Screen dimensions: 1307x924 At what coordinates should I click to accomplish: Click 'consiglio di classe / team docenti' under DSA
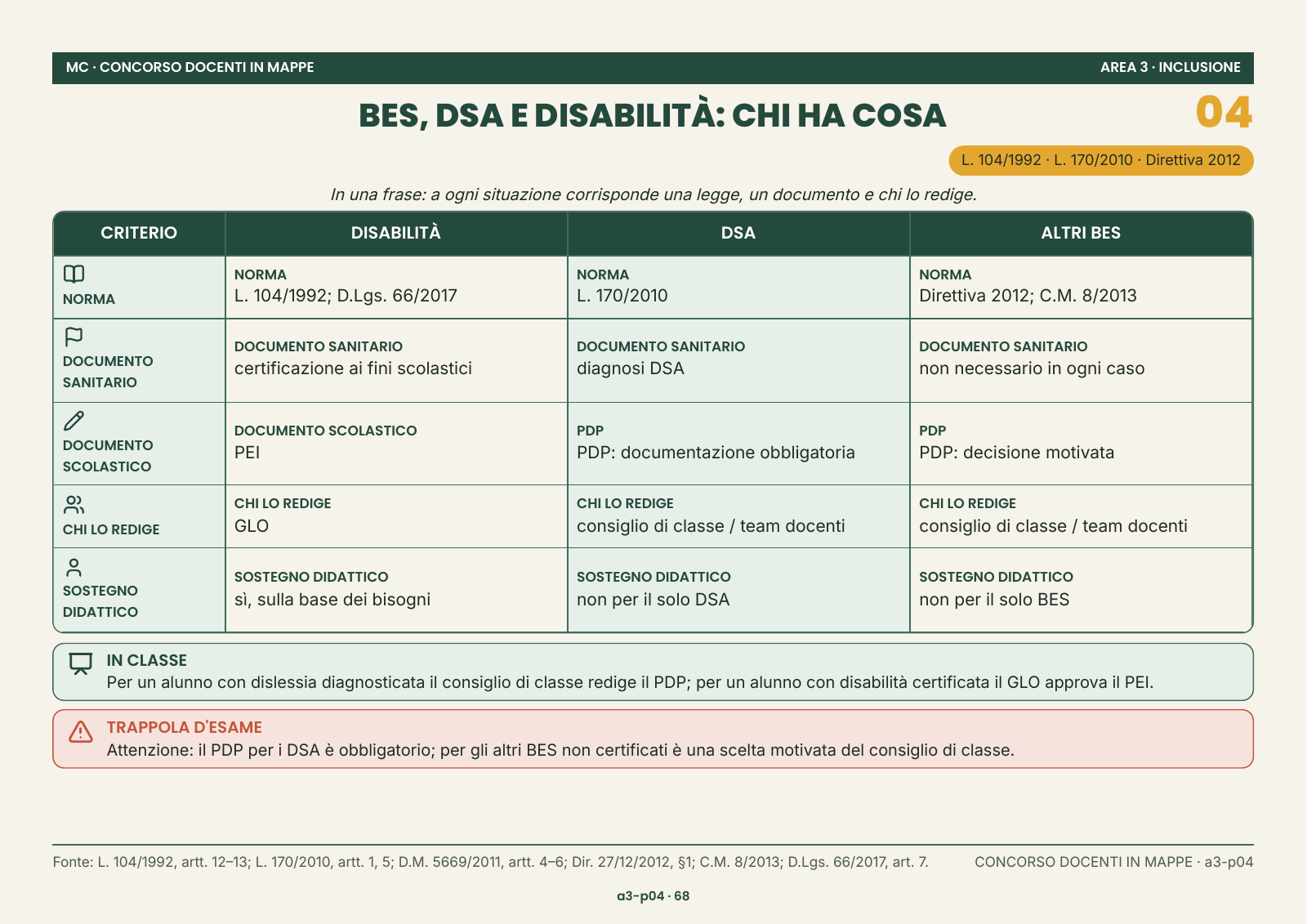click(x=711, y=526)
